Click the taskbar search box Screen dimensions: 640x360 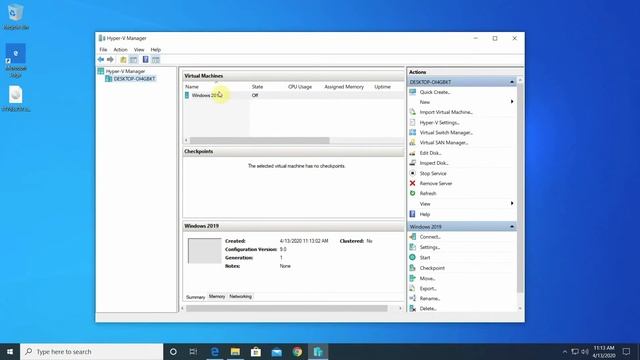(91, 351)
